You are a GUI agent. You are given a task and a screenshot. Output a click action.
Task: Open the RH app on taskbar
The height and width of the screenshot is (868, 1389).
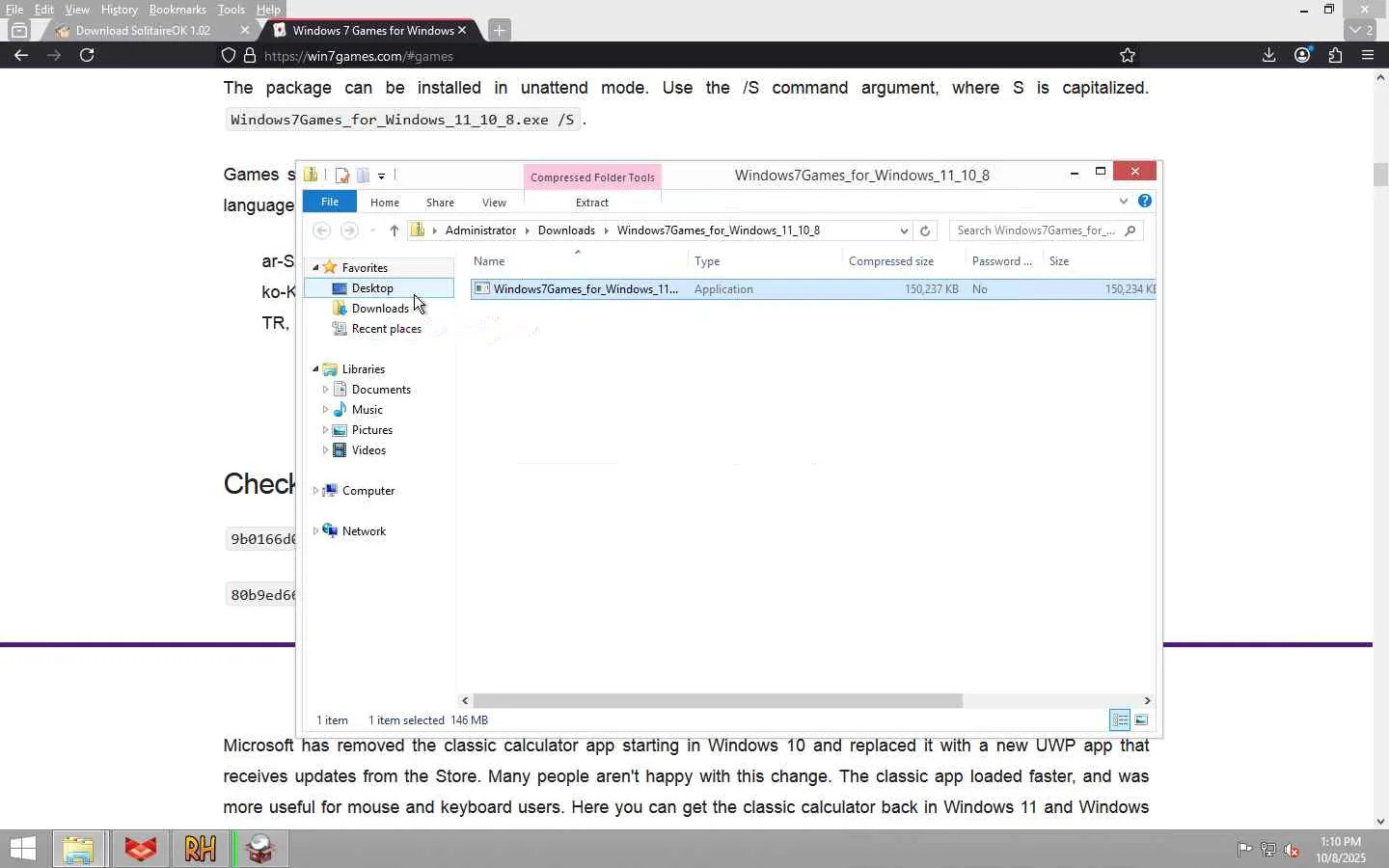click(x=201, y=849)
